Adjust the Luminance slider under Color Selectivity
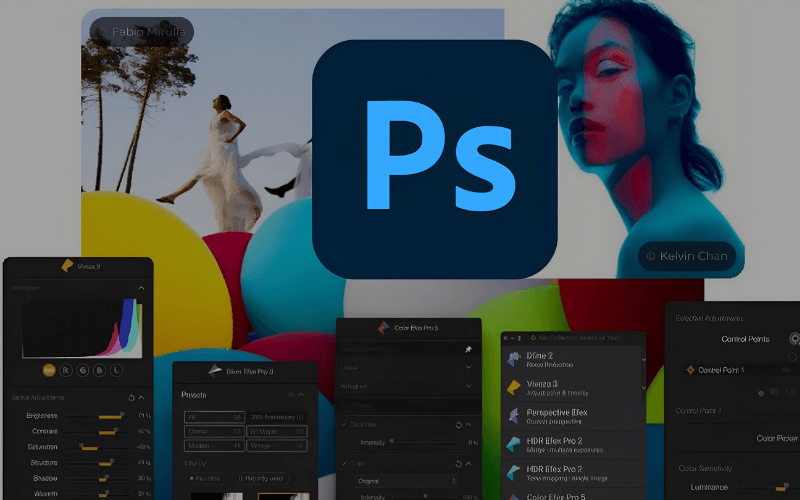 coord(766,488)
